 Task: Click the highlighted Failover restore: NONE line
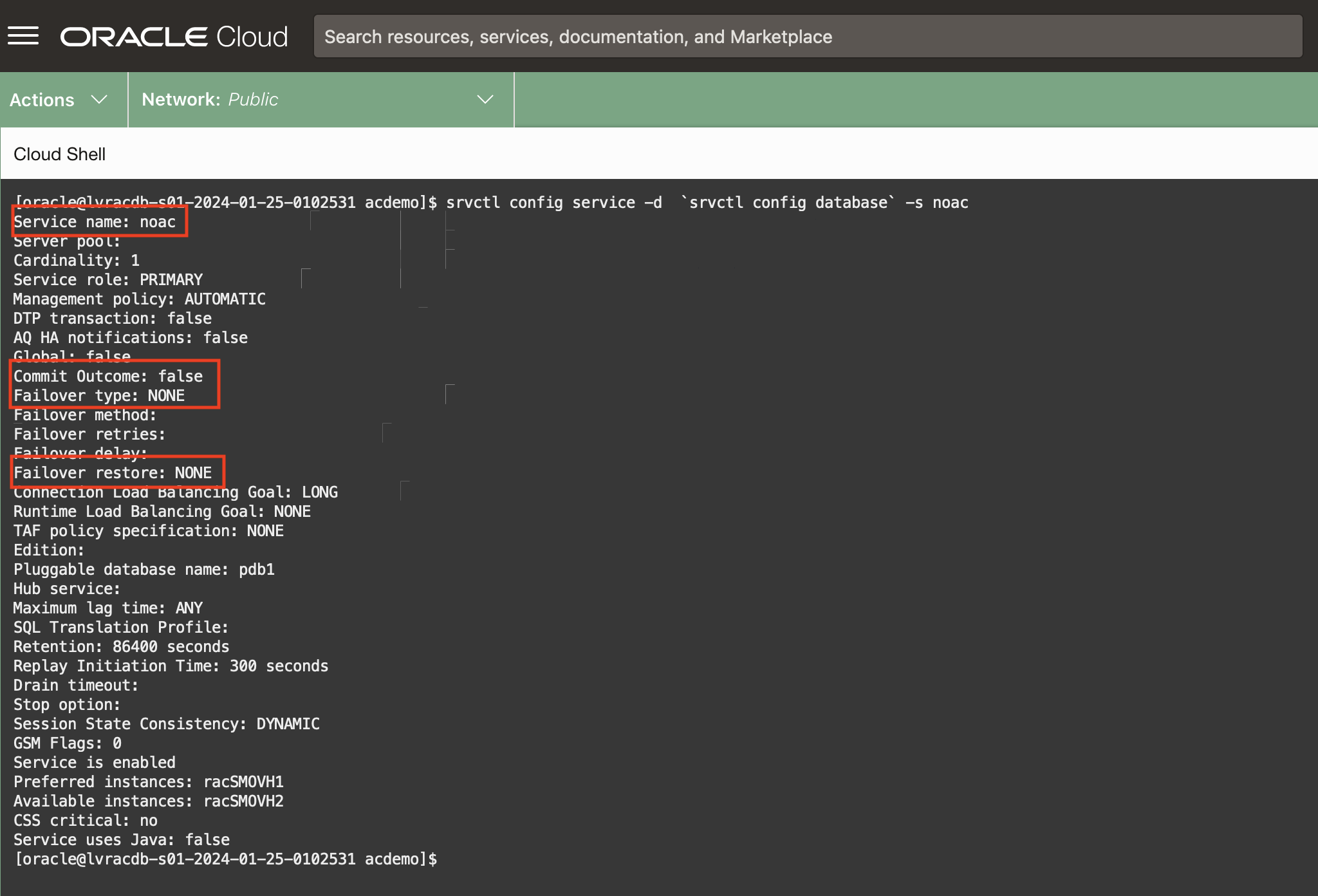point(113,473)
